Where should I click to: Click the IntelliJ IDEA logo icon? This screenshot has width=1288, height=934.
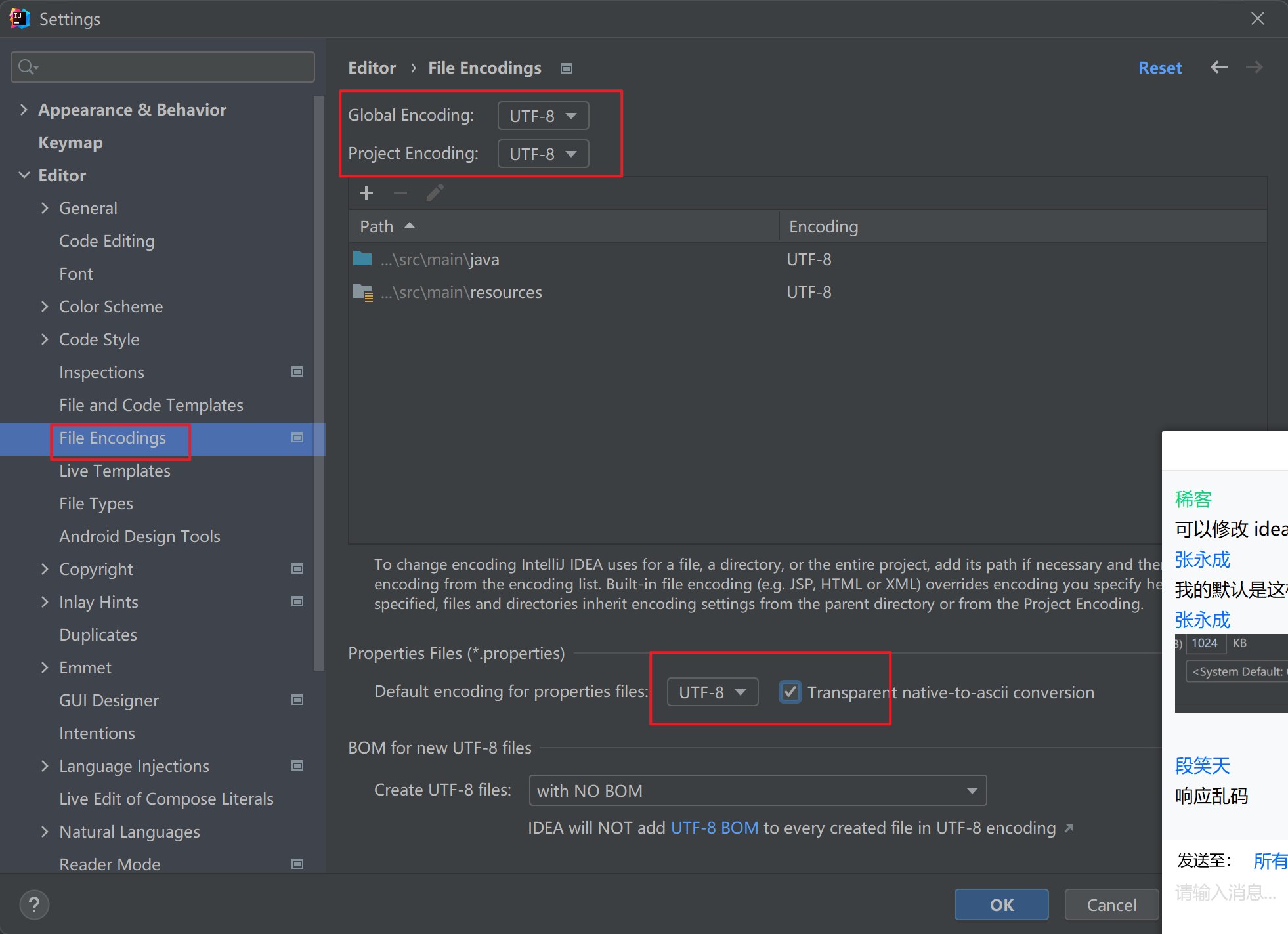click(x=20, y=18)
